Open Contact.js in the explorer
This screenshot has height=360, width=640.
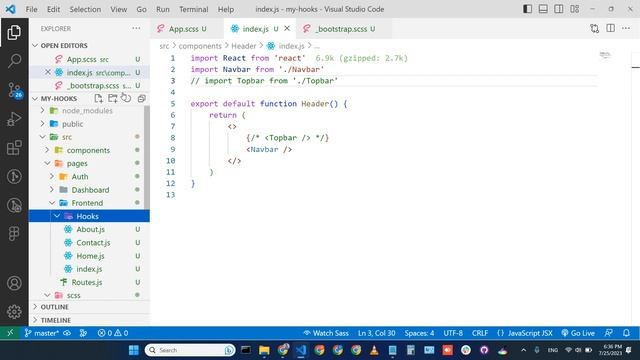coord(93,242)
